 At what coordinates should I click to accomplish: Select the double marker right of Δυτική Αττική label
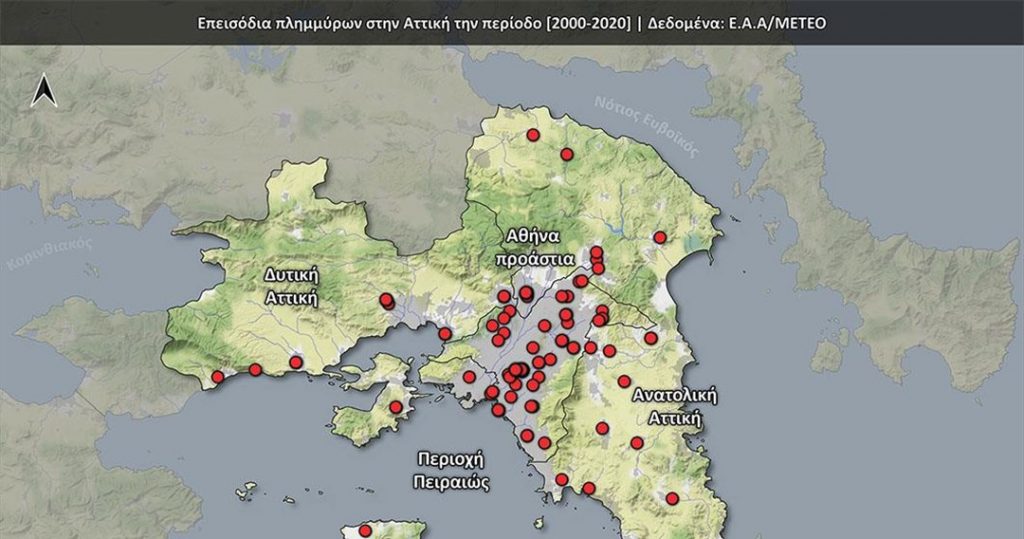[x=387, y=300]
